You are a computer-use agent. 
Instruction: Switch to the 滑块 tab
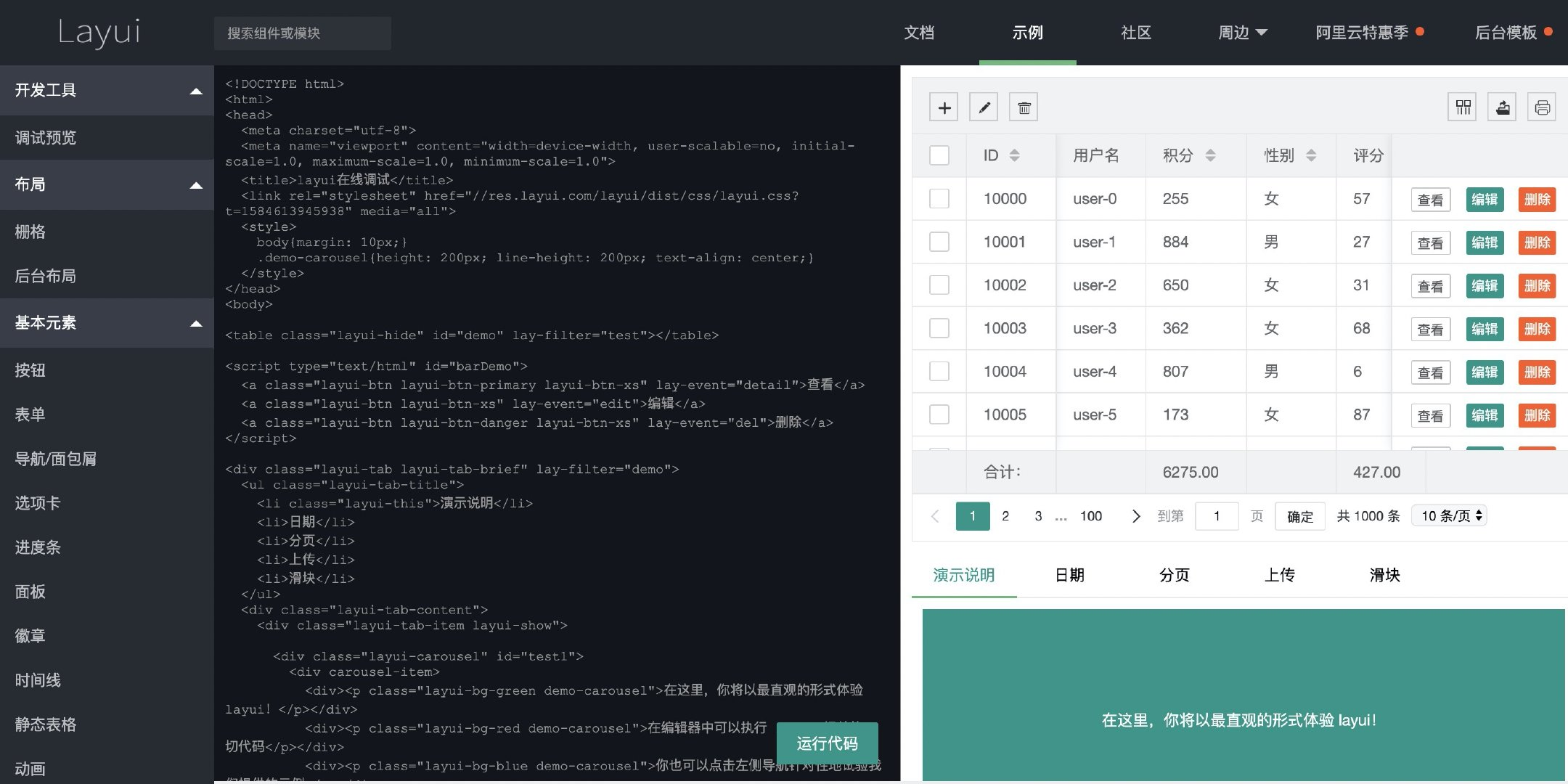point(1384,576)
